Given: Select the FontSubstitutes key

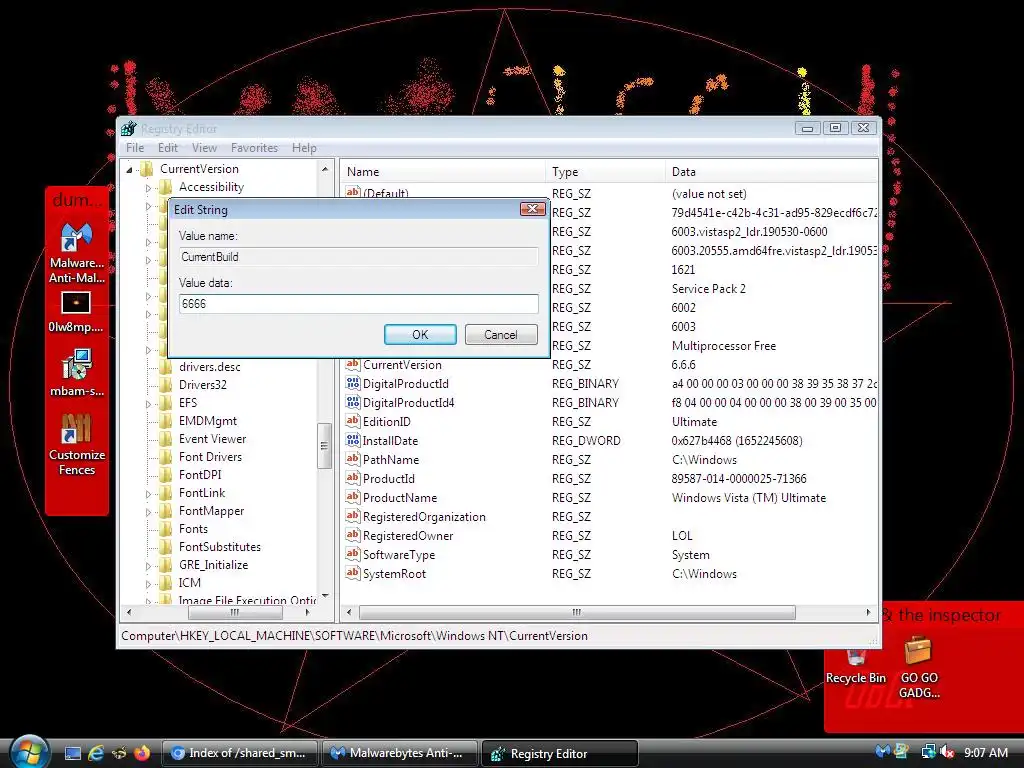Looking at the screenshot, I should pos(219,547).
